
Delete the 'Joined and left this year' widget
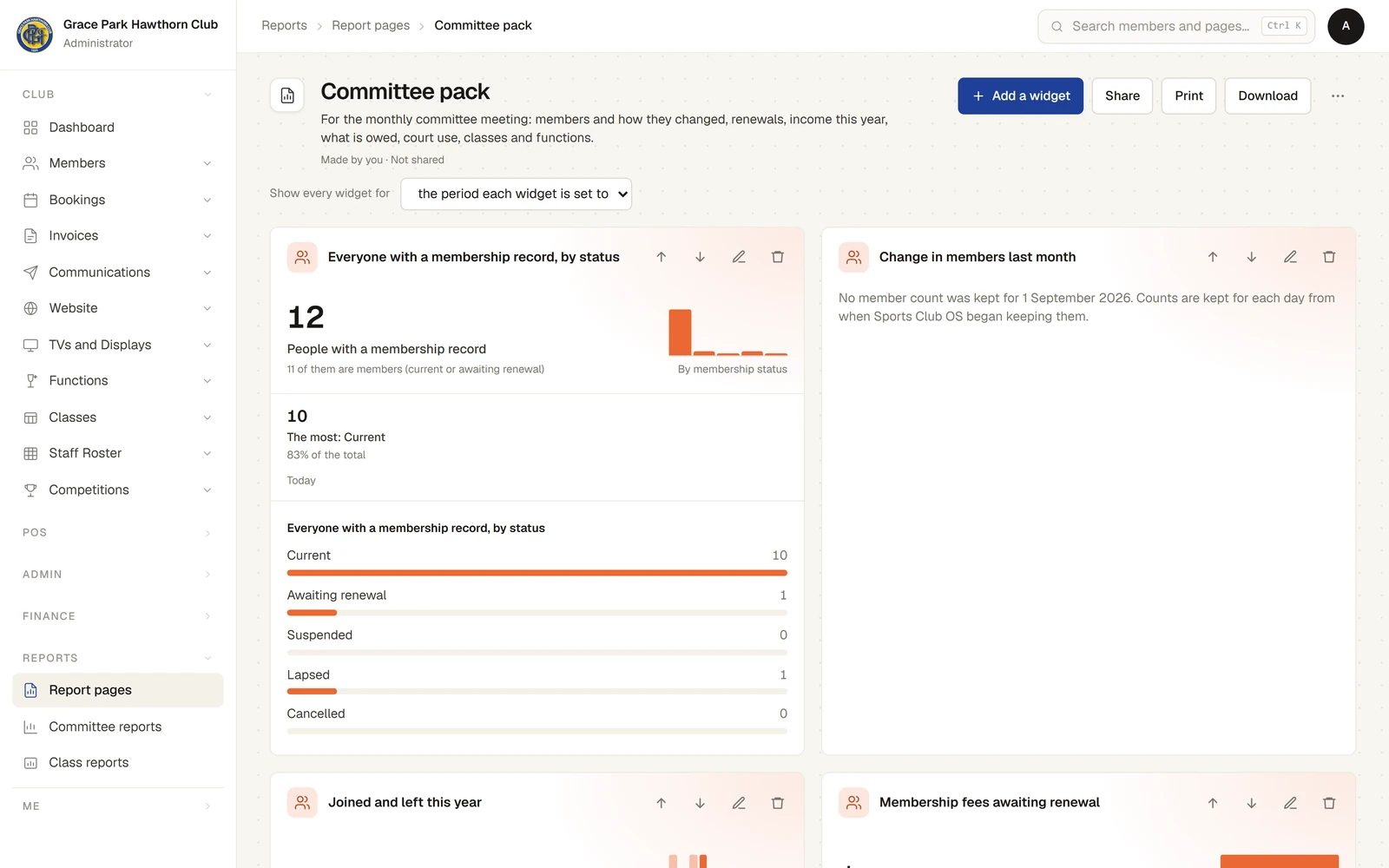coord(778,803)
